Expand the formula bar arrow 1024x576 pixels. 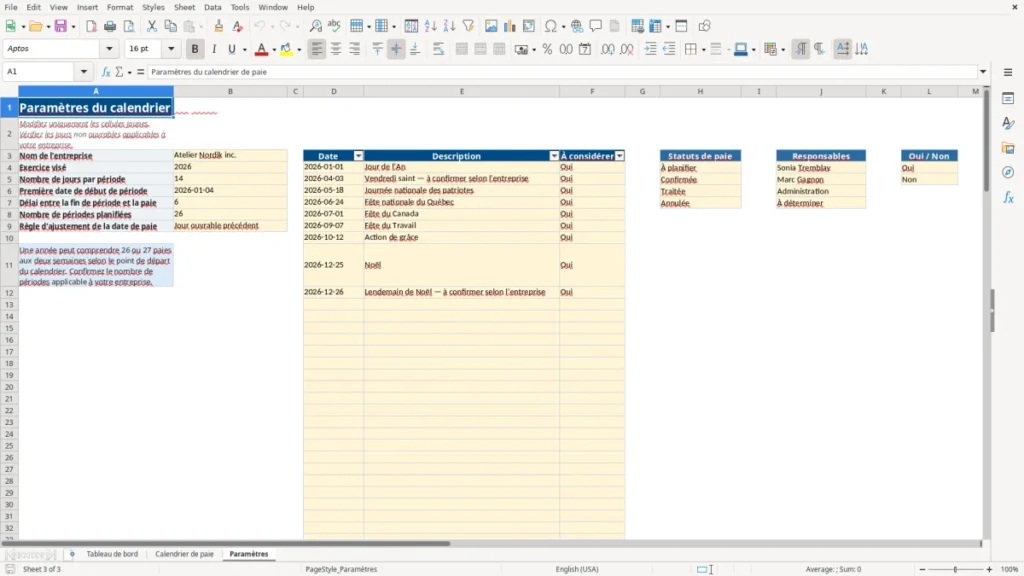(983, 72)
